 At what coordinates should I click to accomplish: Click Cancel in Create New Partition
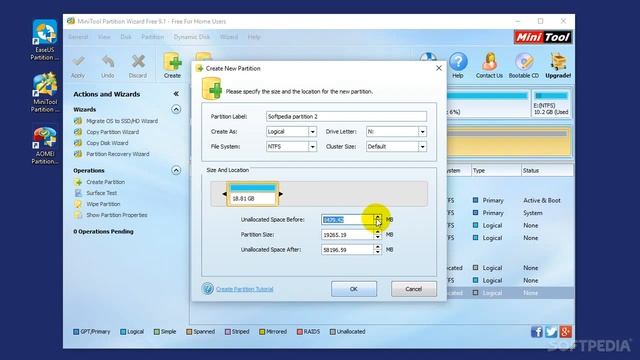tap(413, 289)
